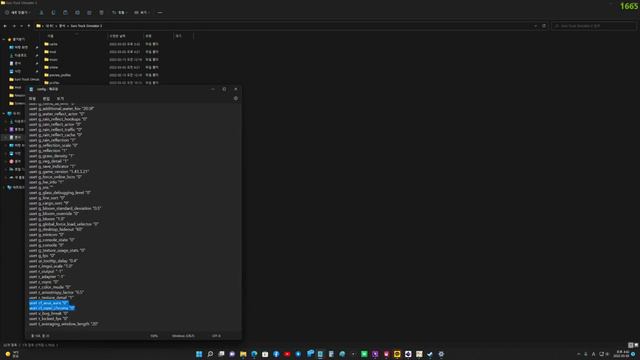Select the music folder in file list
Viewport: 640px width, 360px height.
[53, 60]
